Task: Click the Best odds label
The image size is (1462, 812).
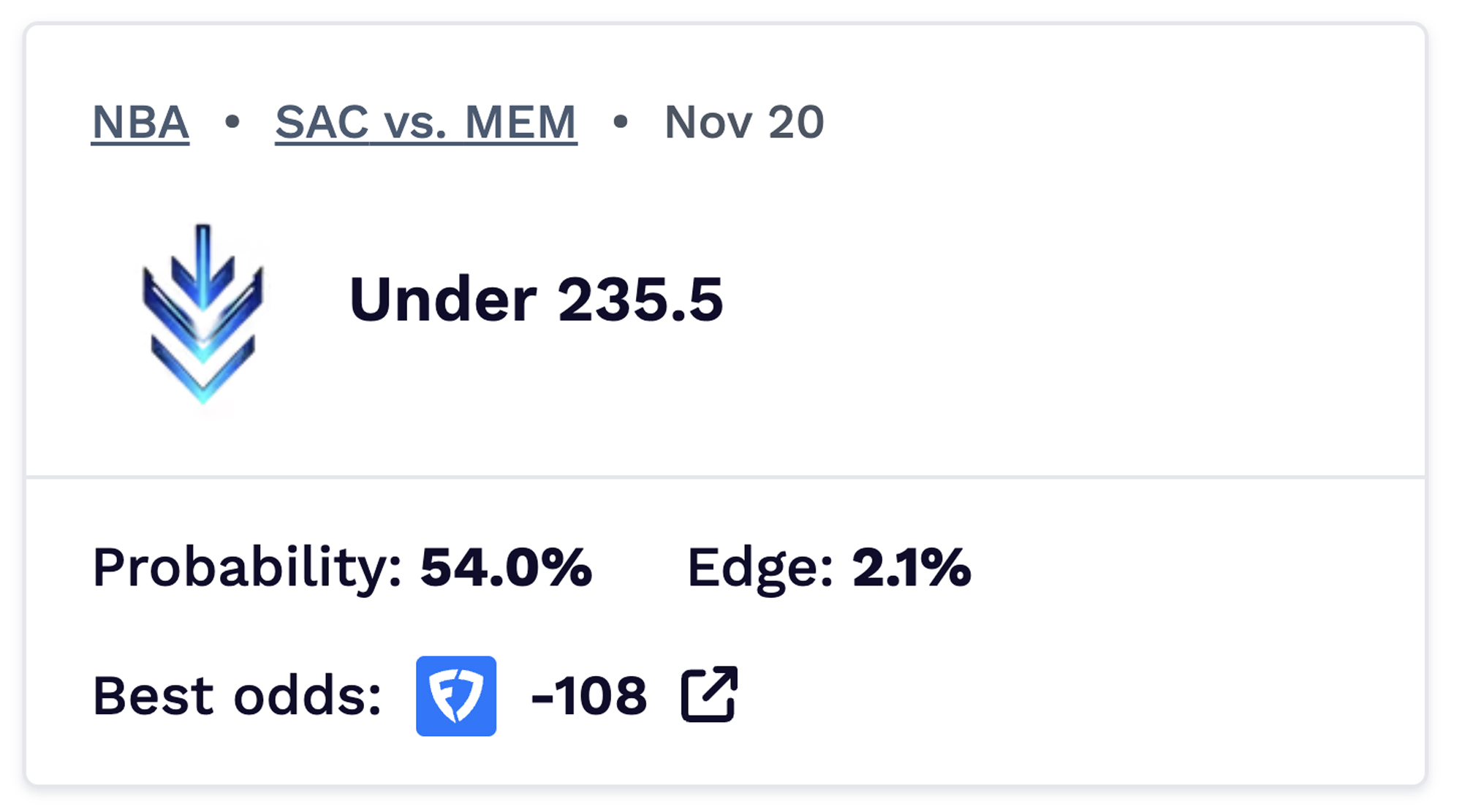Action: (x=237, y=696)
